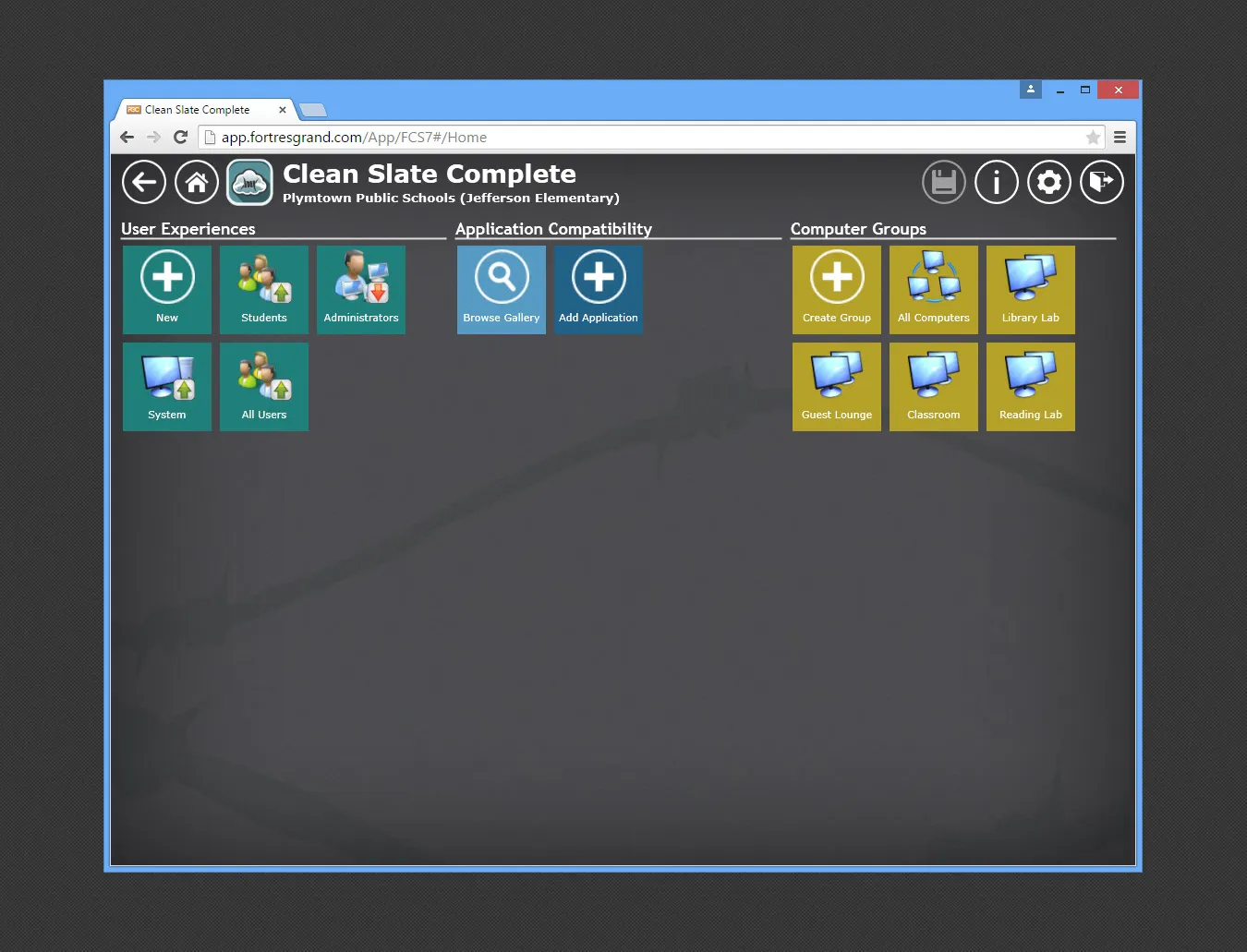The height and width of the screenshot is (952, 1247).
Task: Open the All Computers group
Action: 934,290
